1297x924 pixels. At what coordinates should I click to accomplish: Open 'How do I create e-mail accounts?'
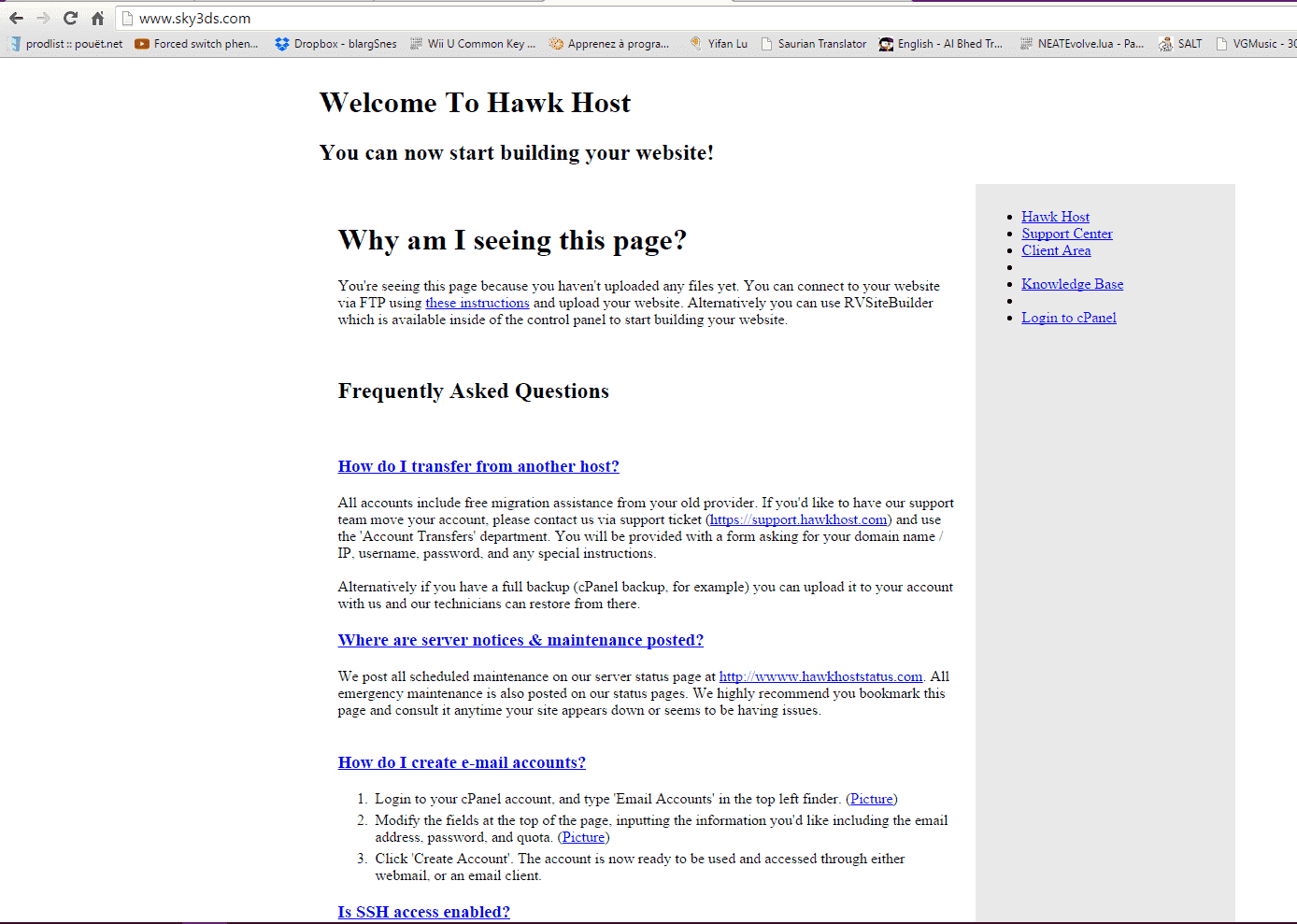click(x=462, y=762)
